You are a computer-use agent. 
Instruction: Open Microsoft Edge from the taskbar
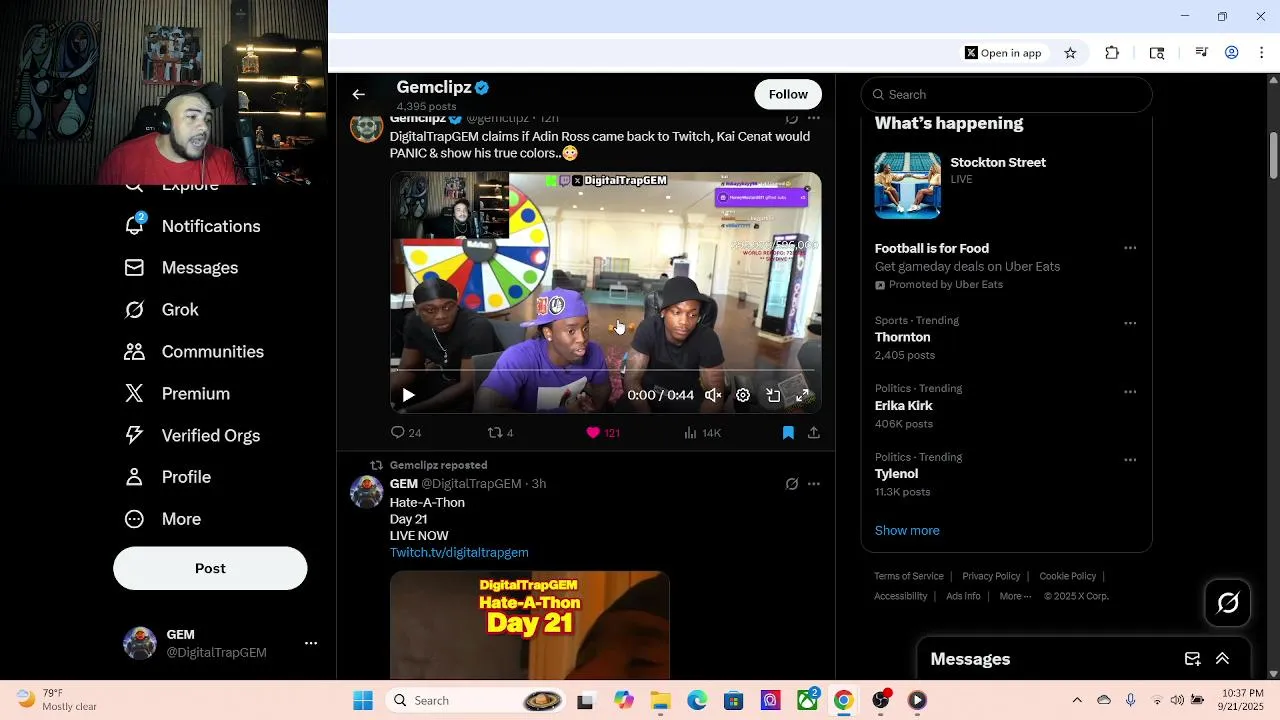click(x=697, y=701)
